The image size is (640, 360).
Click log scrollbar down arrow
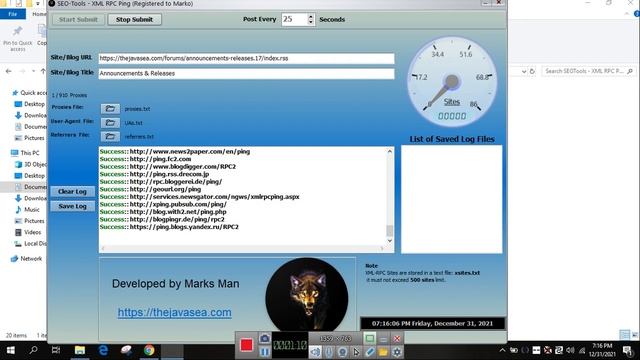[389, 240]
